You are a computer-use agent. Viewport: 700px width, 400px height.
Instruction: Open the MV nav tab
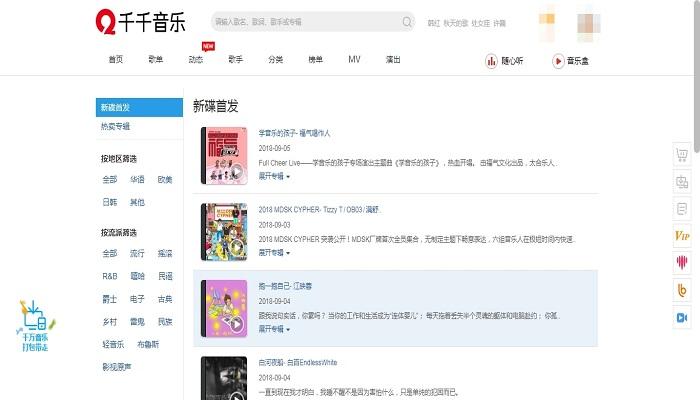click(354, 59)
